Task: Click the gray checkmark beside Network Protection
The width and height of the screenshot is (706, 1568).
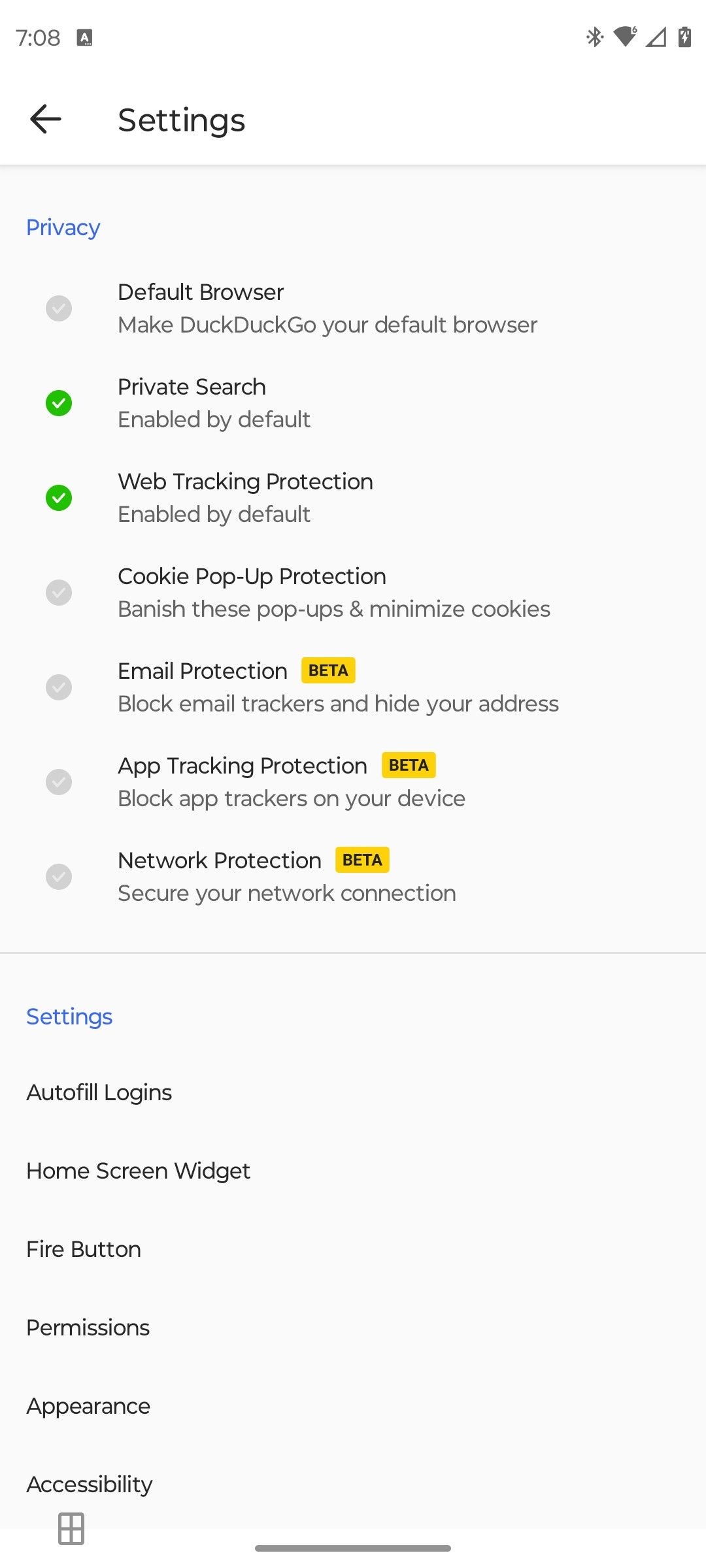Action: point(59,877)
